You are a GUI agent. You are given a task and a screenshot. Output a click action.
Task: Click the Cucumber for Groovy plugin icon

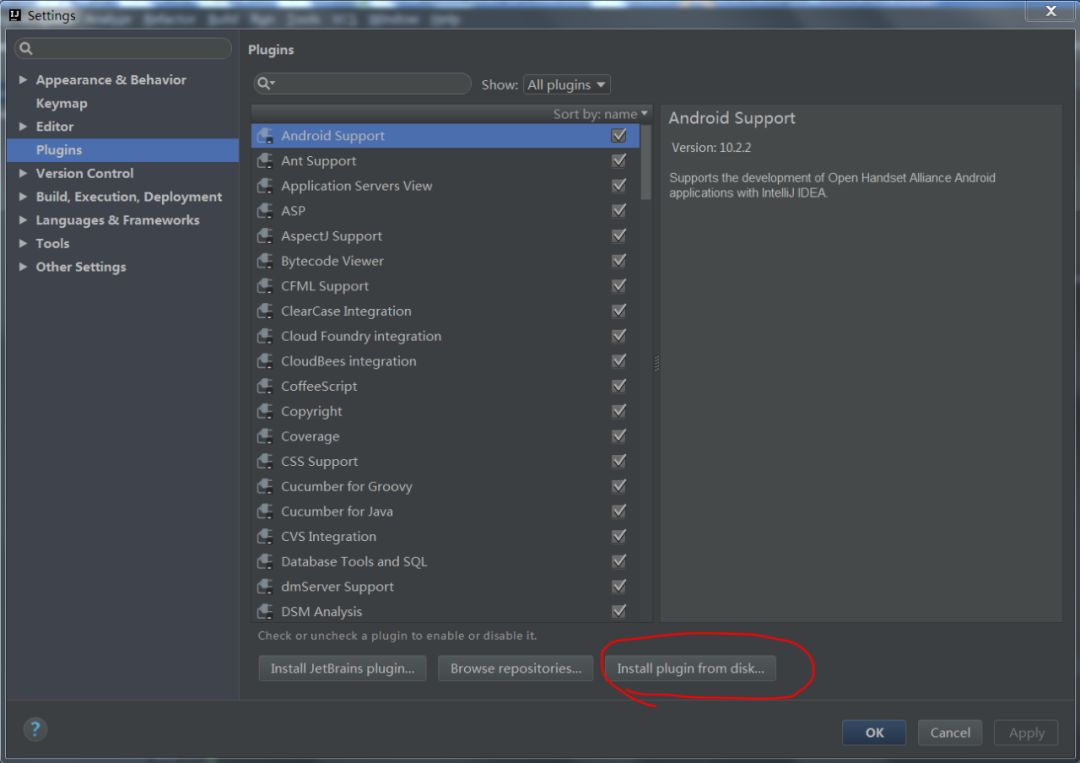tap(264, 486)
